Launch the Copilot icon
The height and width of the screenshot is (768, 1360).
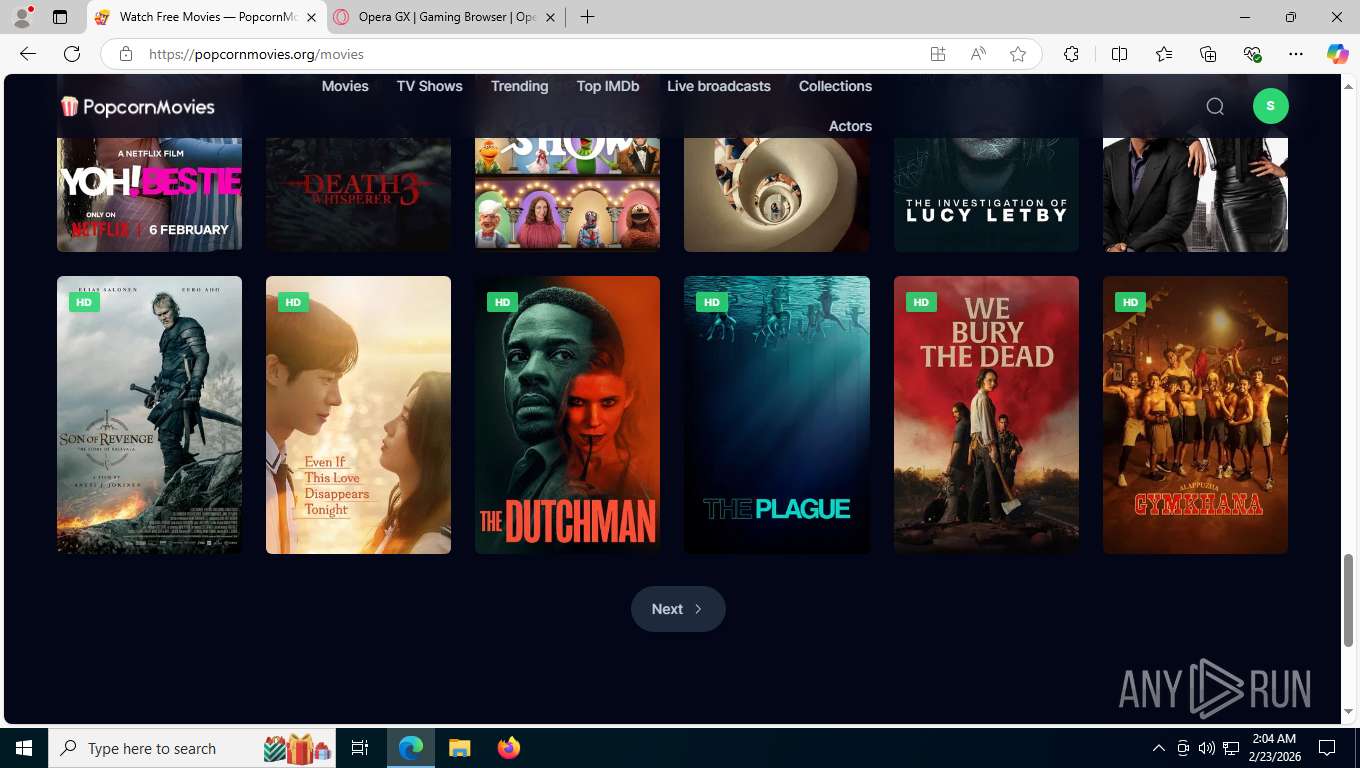1337,54
